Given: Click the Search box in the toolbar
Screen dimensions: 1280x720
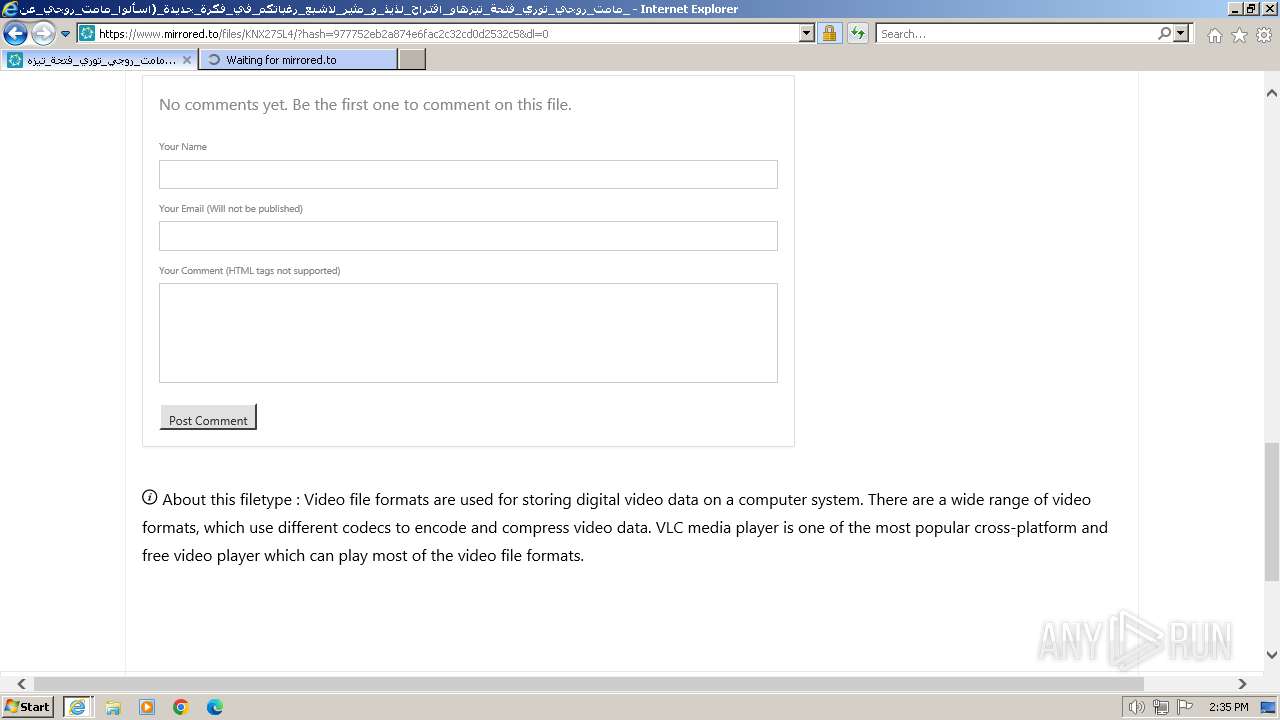Looking at the screenshot, I should point(1016,33).
